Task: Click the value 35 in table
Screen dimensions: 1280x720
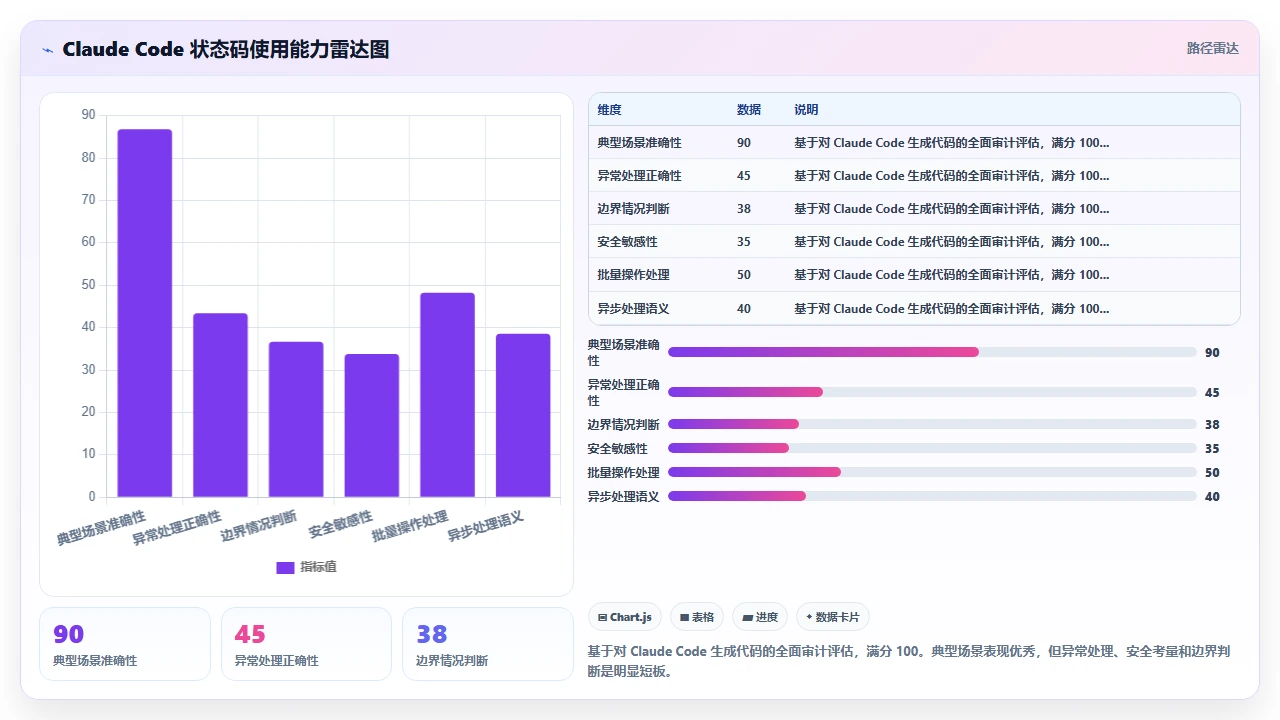Action: (x=743, y=242)
